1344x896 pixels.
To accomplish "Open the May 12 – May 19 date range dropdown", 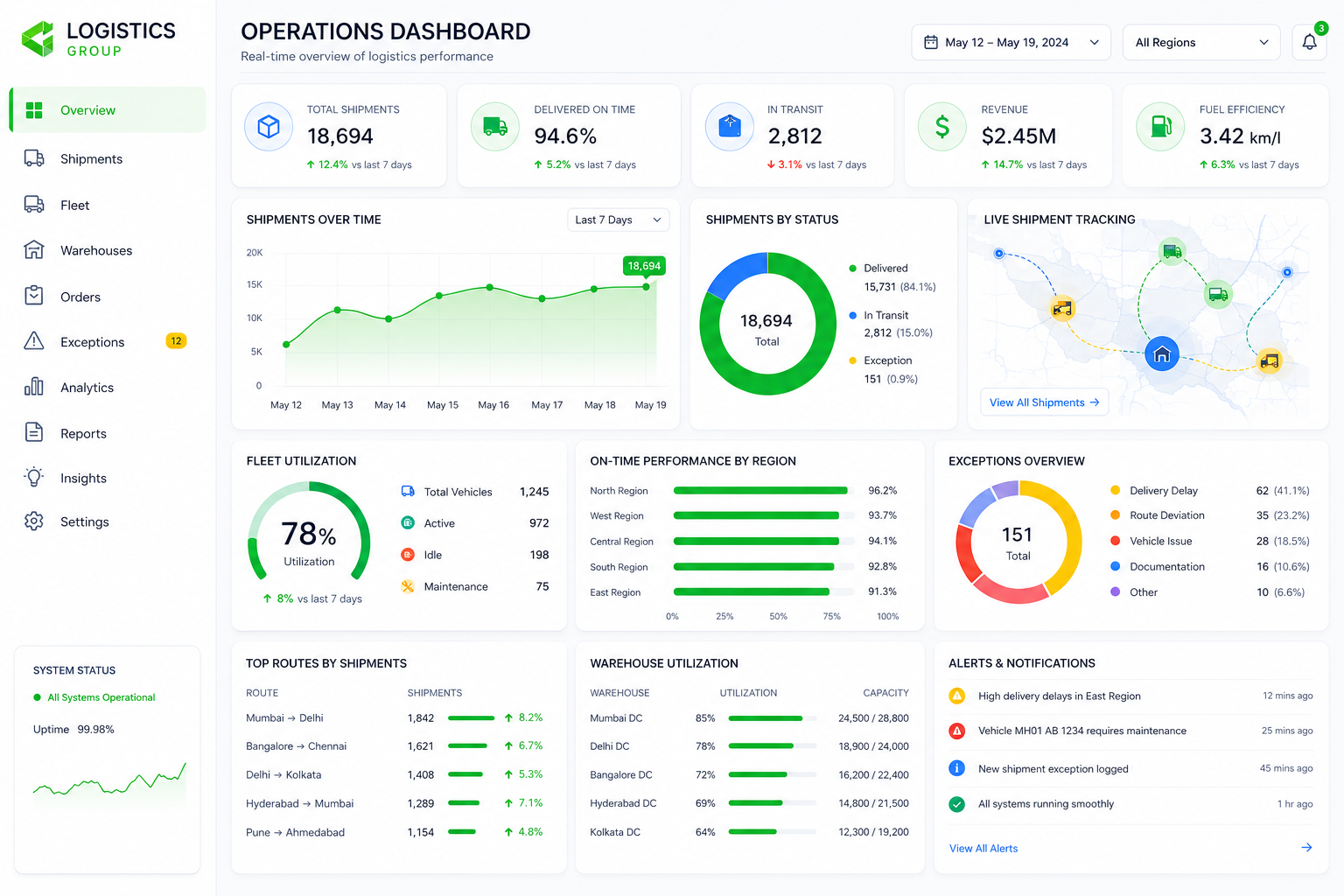I will 1011,42.
